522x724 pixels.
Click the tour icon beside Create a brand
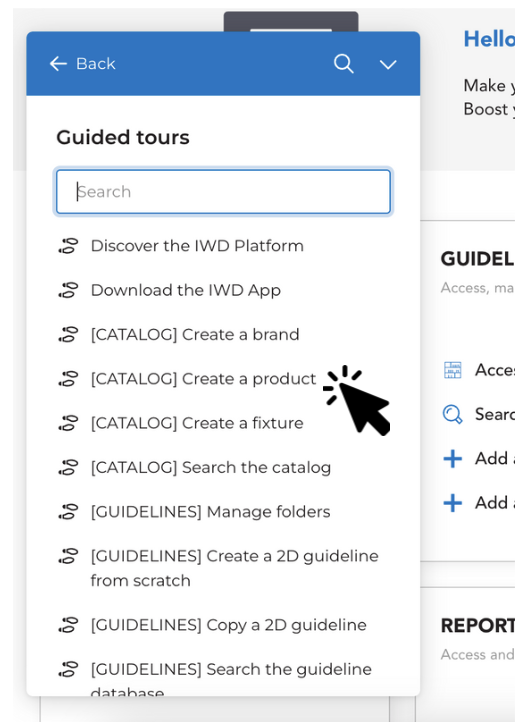click(68, 334)
